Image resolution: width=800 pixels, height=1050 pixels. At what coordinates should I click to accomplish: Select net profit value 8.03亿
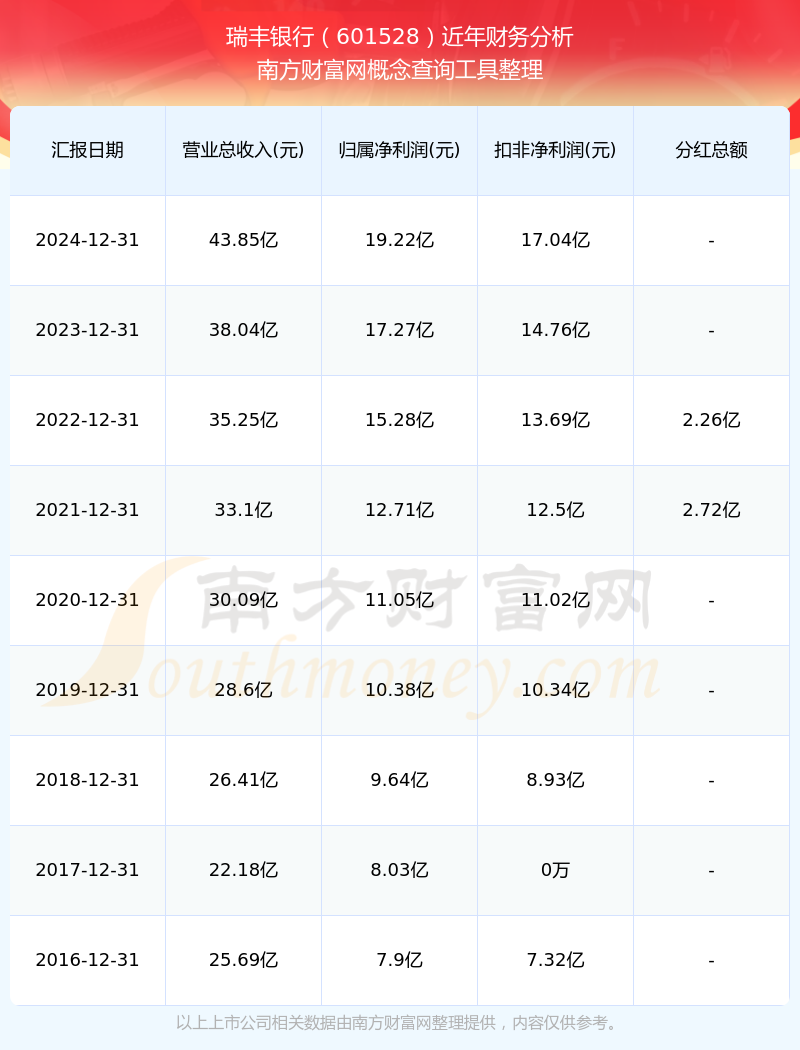(x=400, y=870)
